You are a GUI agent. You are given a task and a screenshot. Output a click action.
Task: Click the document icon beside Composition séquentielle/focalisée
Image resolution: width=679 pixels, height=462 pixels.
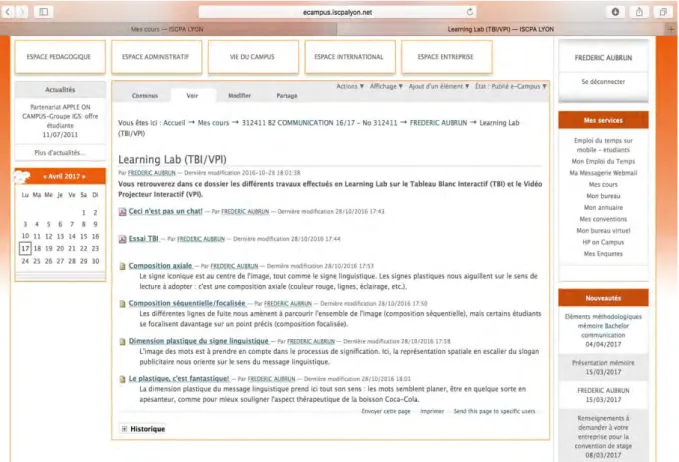coord(123,304)
